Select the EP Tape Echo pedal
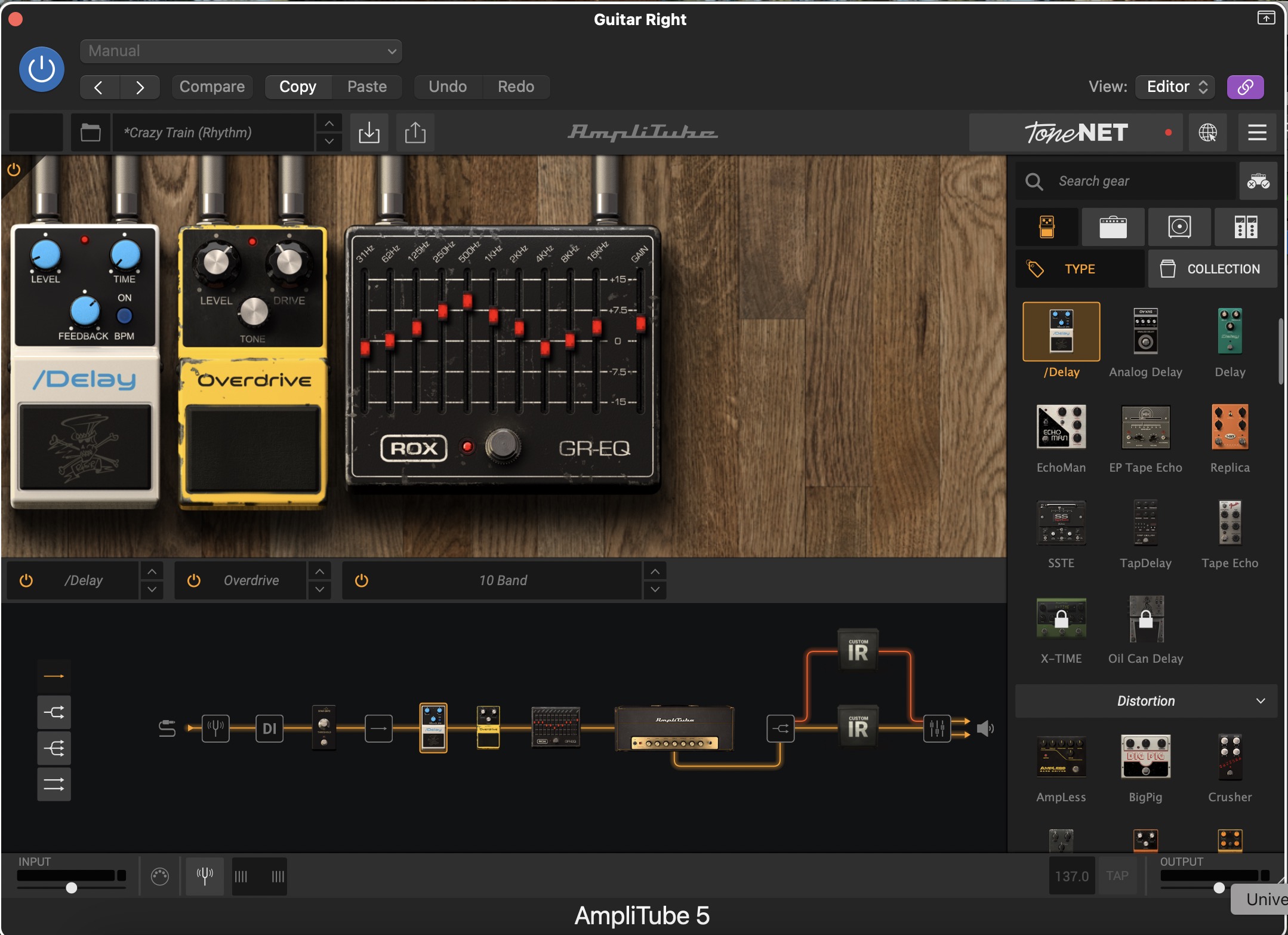The image size is (1288, 935). point(1145,427)
